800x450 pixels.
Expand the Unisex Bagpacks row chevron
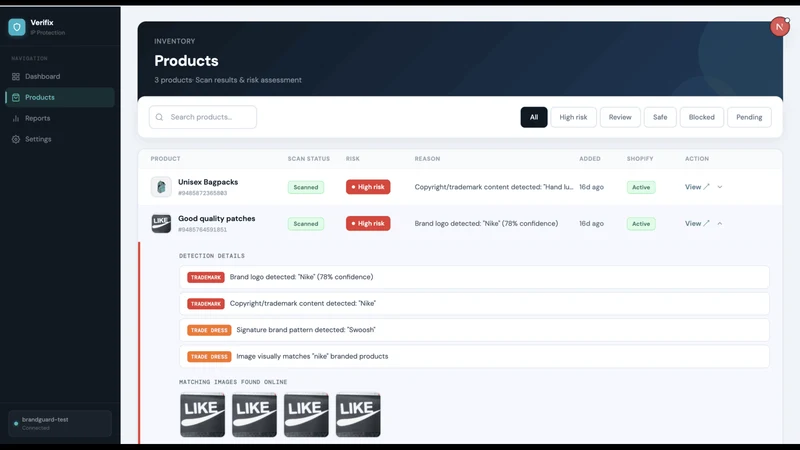coord(720,187)
